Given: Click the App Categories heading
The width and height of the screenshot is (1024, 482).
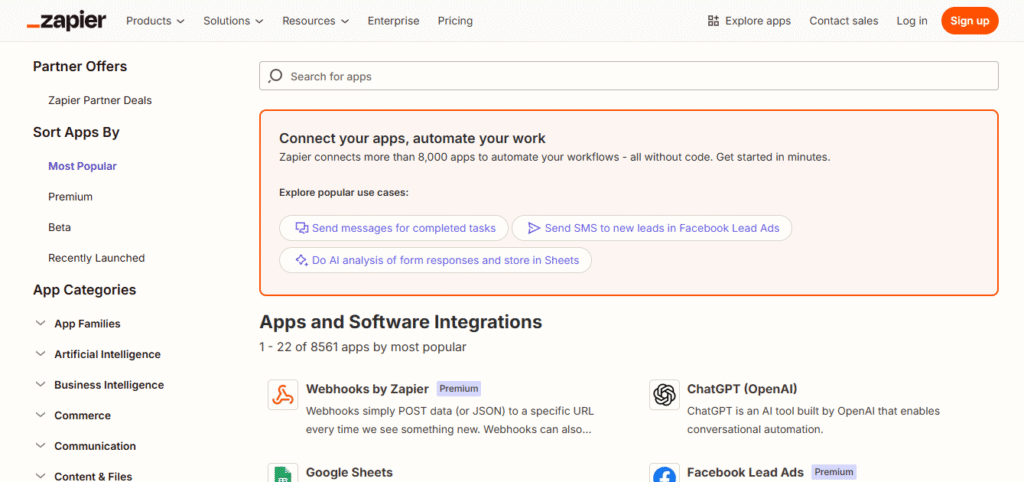Looking at the screenshot, I should pos(84,290).
